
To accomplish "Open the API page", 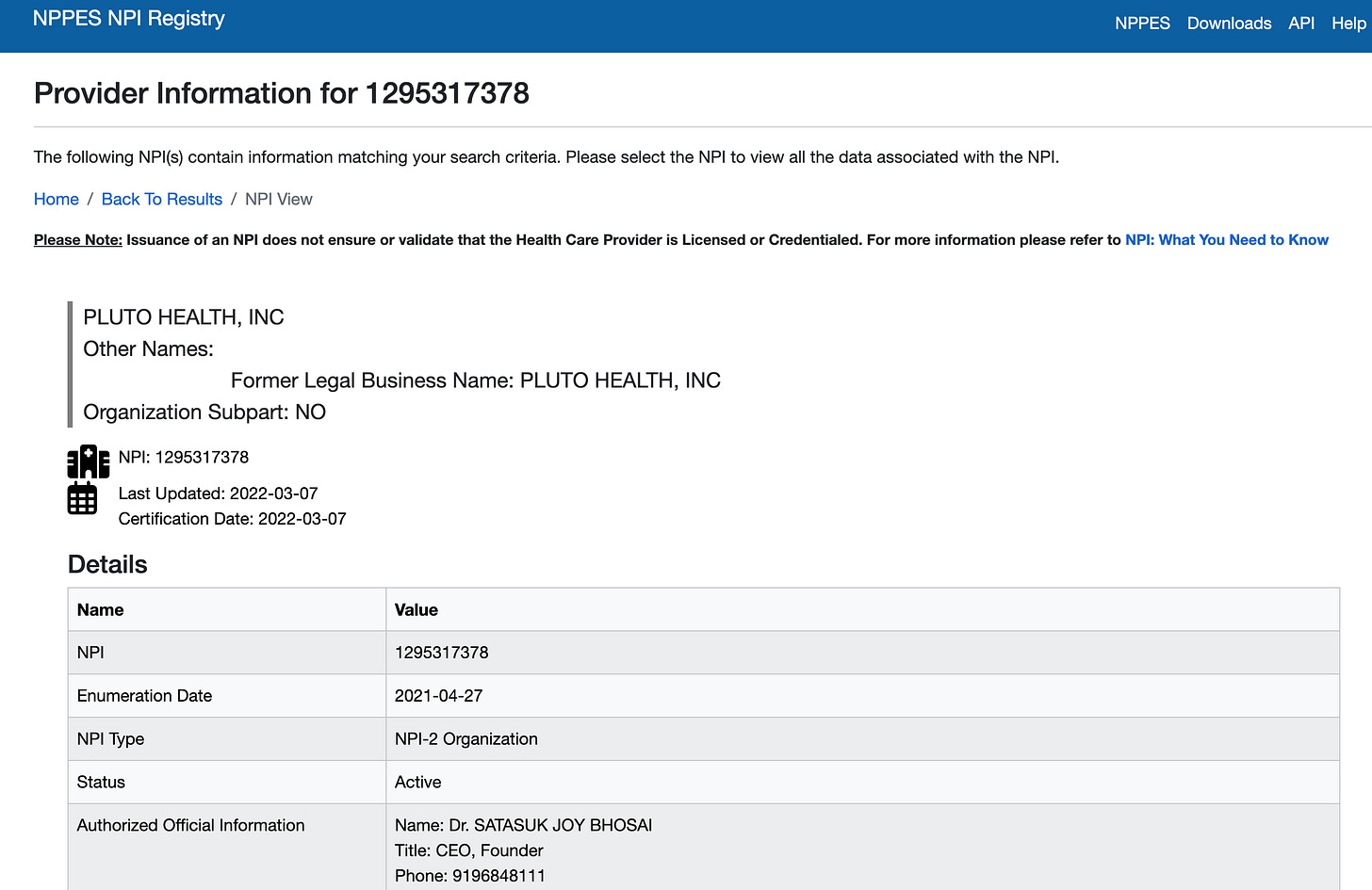I will click(x=1301, y=24).
